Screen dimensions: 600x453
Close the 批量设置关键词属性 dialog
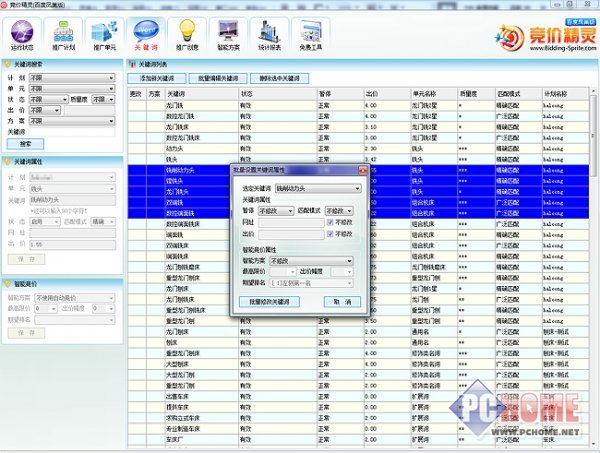pyautogui.click(x=362, y=170)
